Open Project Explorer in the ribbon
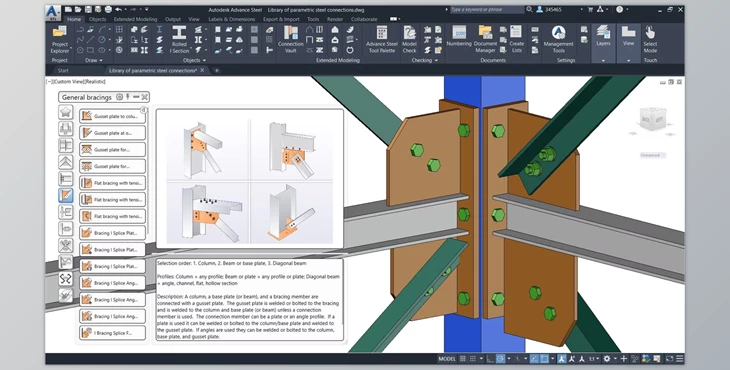Image resolution: width=730 pixels, height=370 pixels. click(60, 39)
